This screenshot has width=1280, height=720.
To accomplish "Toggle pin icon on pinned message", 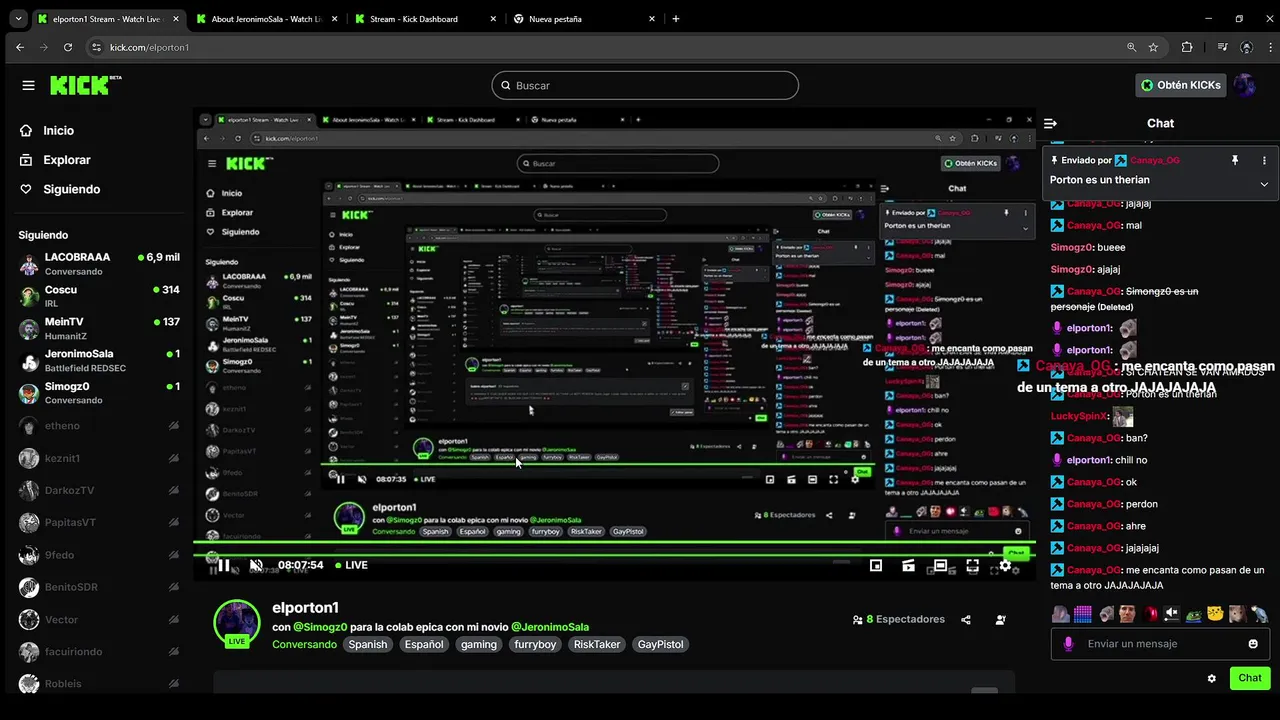I will (x=1235, y=160).
